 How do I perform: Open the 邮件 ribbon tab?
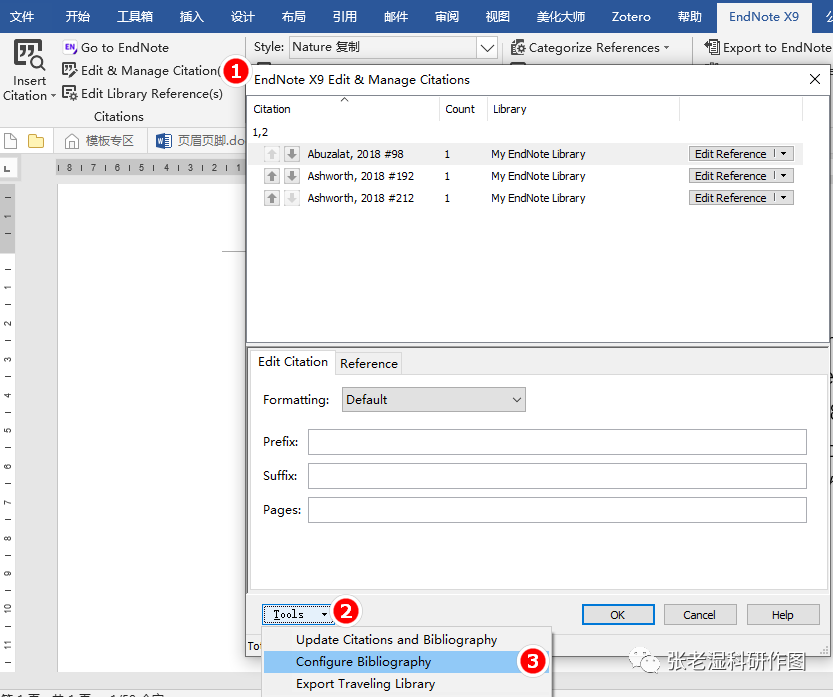(x=396, y=16)
